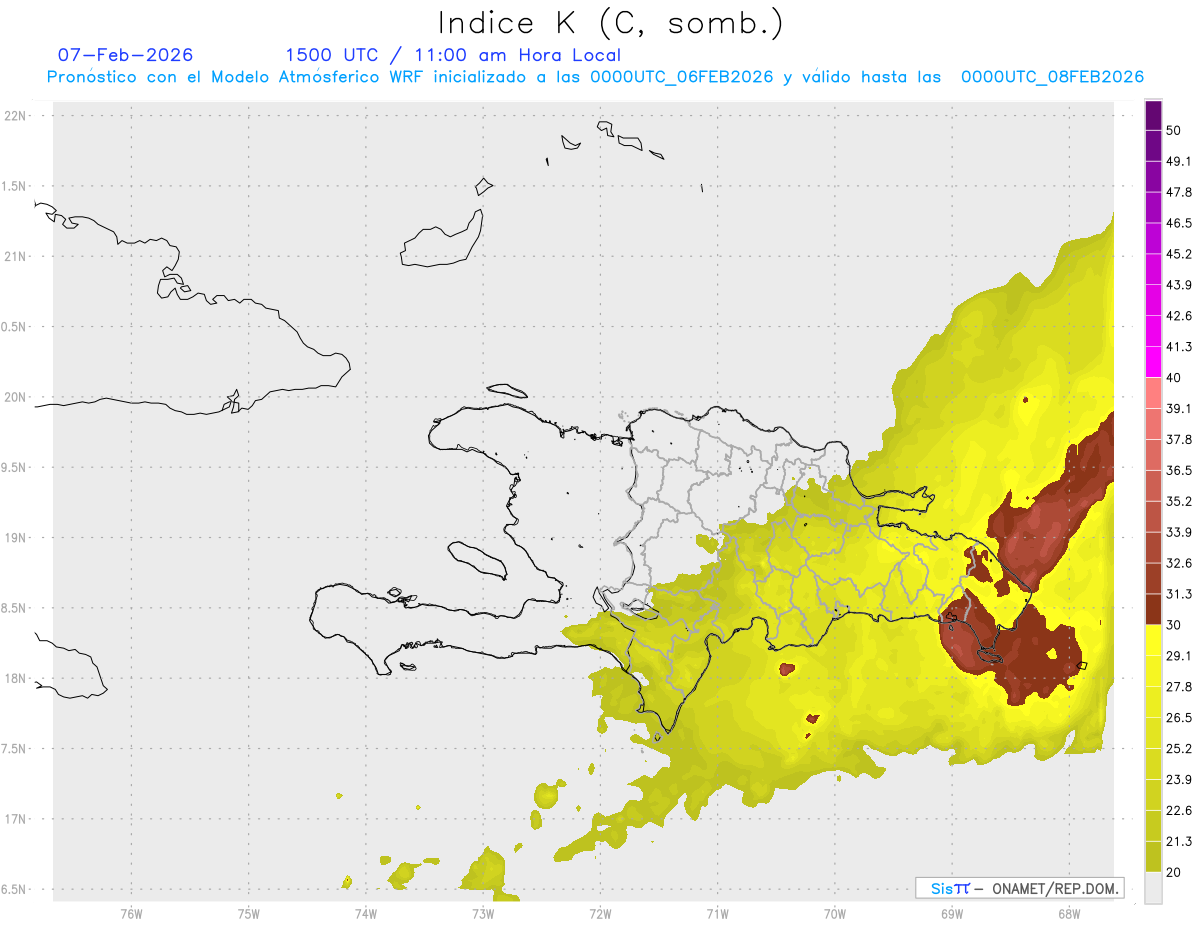This screenshot has height=927, width=1200.
Task: Click the colorbar value 50
Action: [1174, 131]
